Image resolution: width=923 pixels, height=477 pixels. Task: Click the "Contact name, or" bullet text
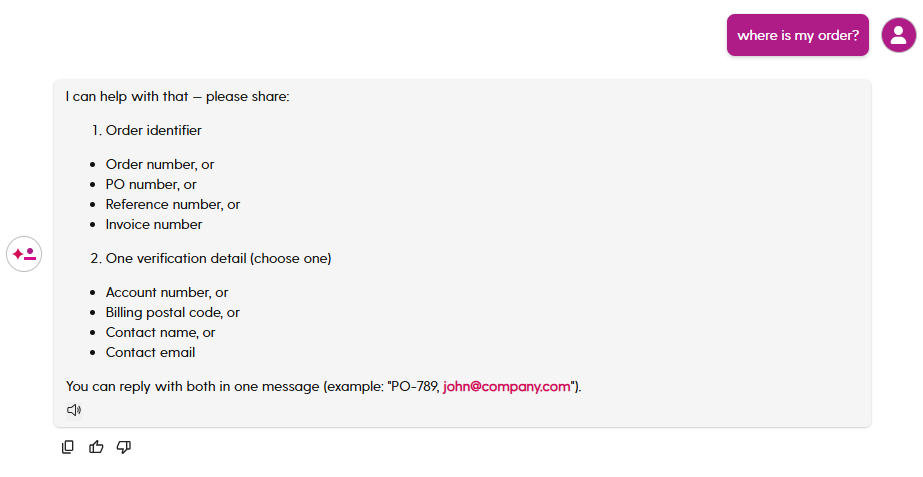pos(160,332)
